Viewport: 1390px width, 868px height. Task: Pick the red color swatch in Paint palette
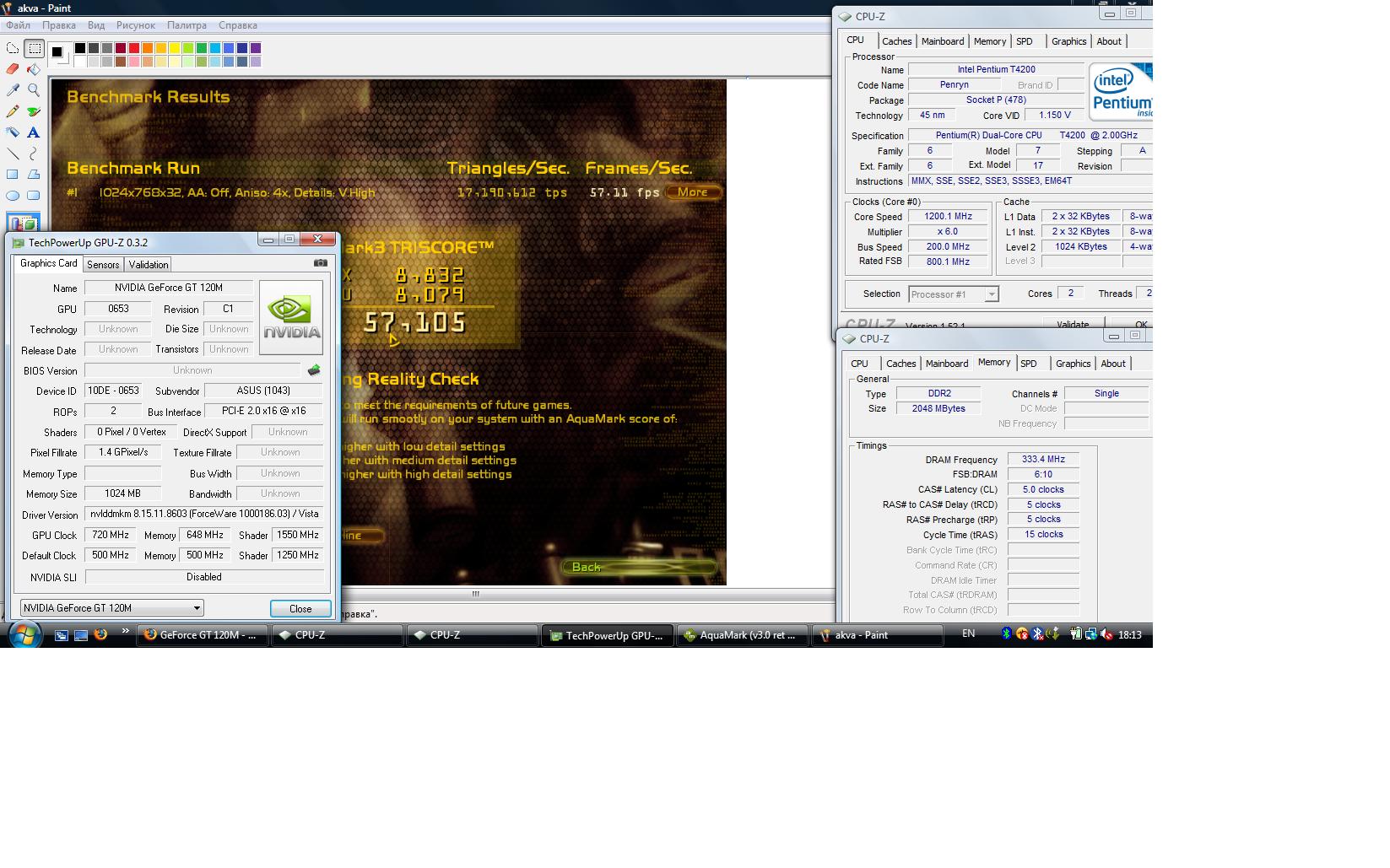point(134,48)
